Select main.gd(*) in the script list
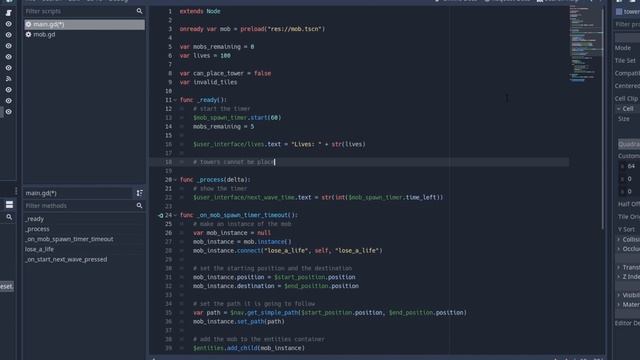 click(x=84, y=24)
